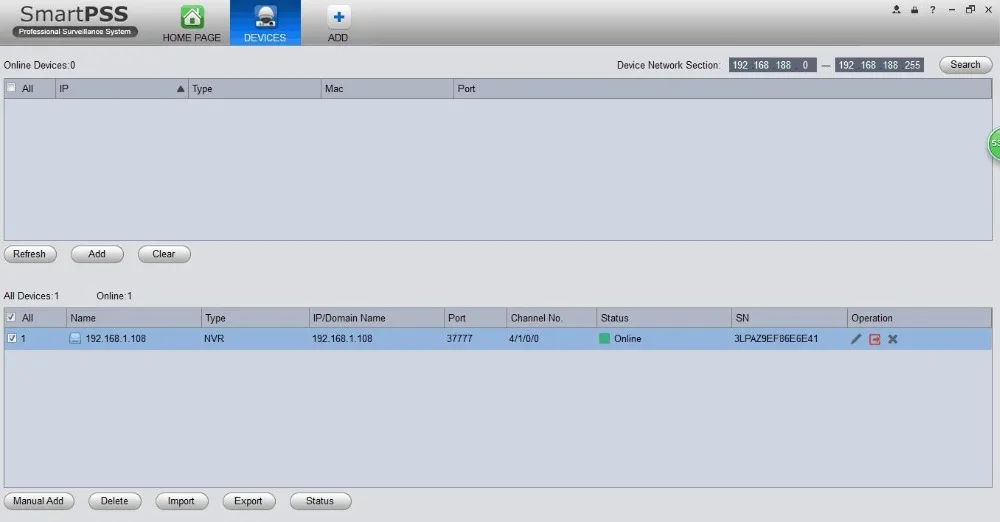1000x522 pixels.
Task: Click green Online status indicator
Action: (604, 338)
